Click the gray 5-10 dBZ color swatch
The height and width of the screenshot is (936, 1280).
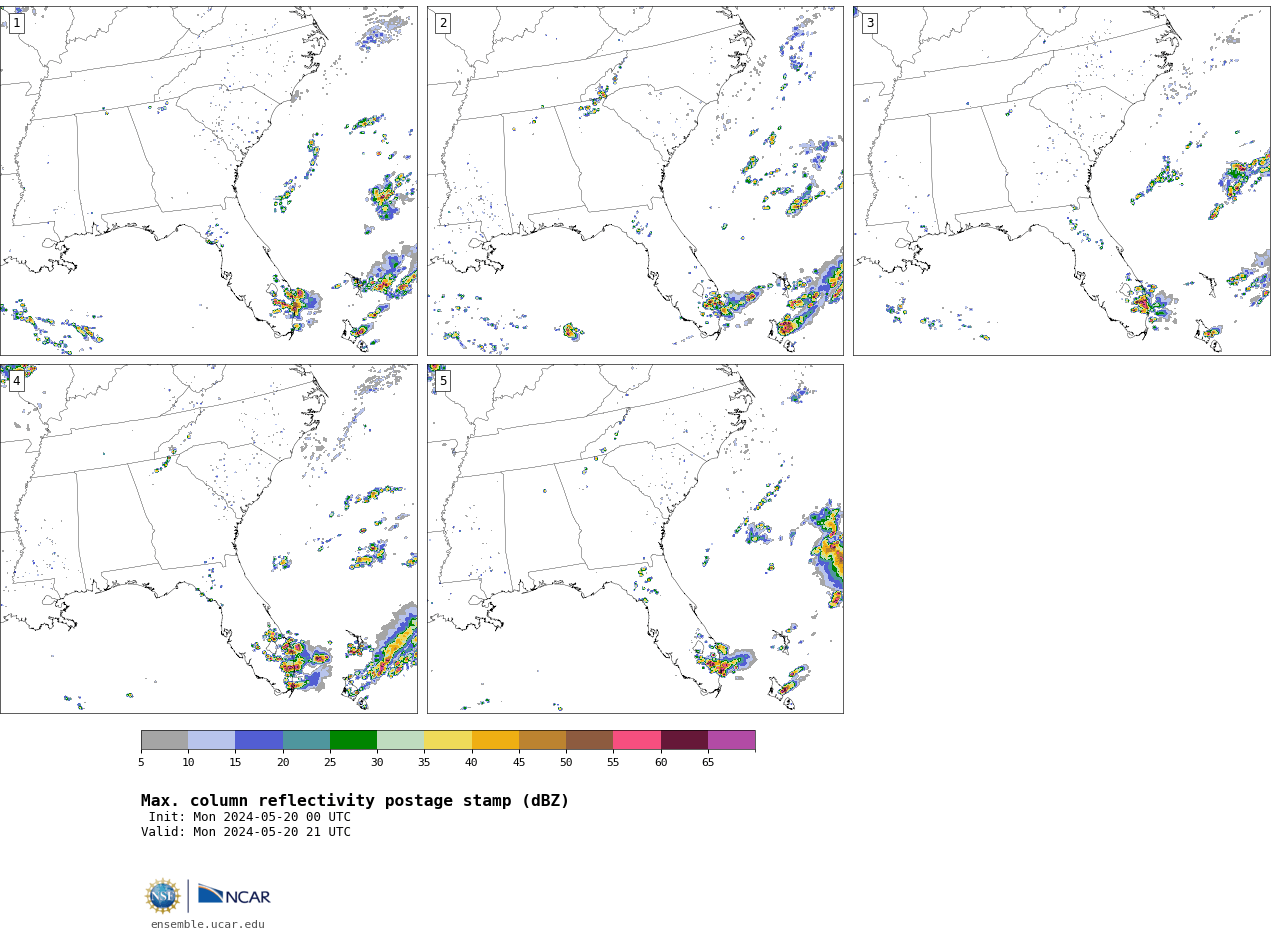[164, 740]
